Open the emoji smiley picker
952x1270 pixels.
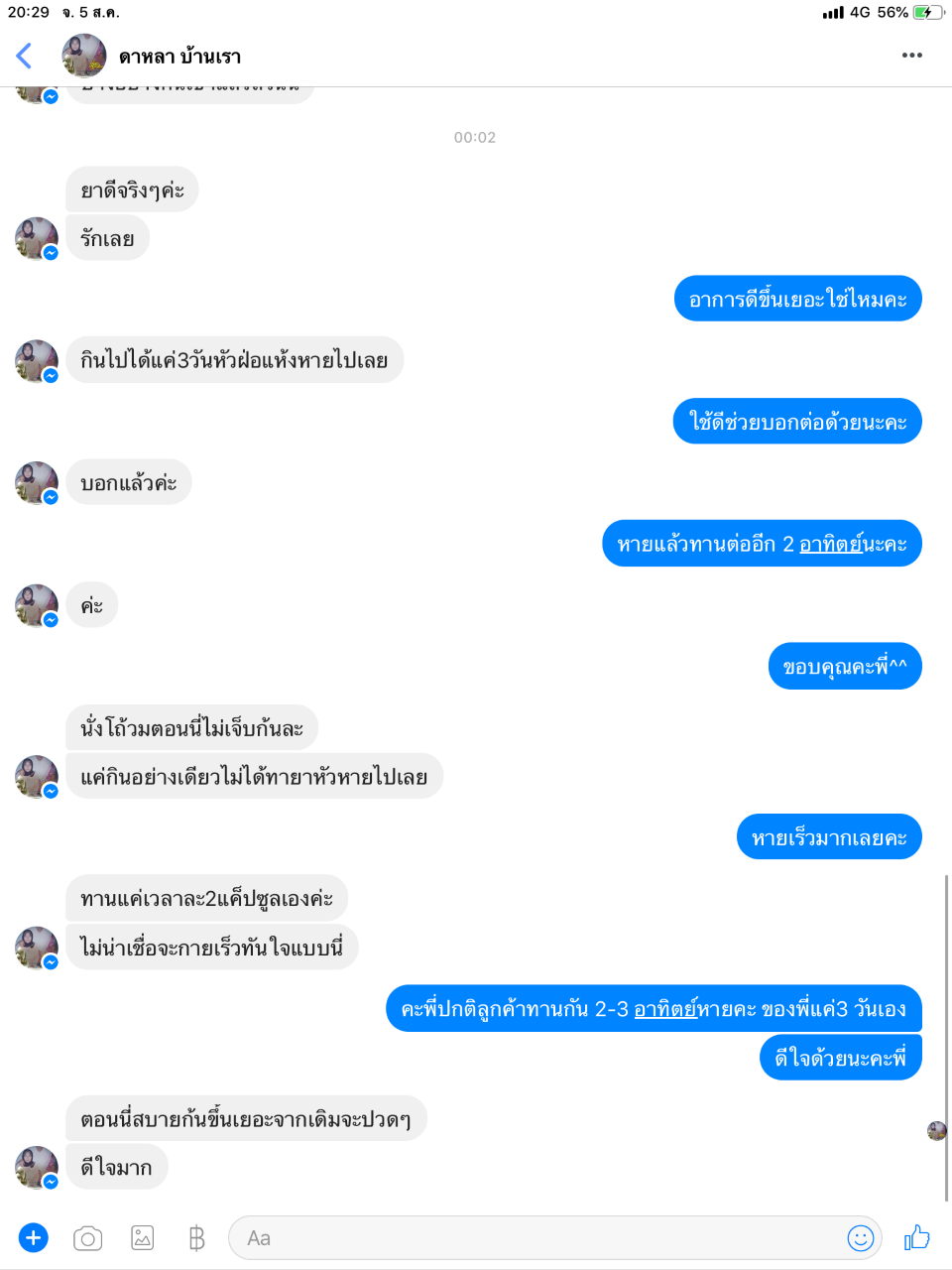click(x=861, y=1237)
